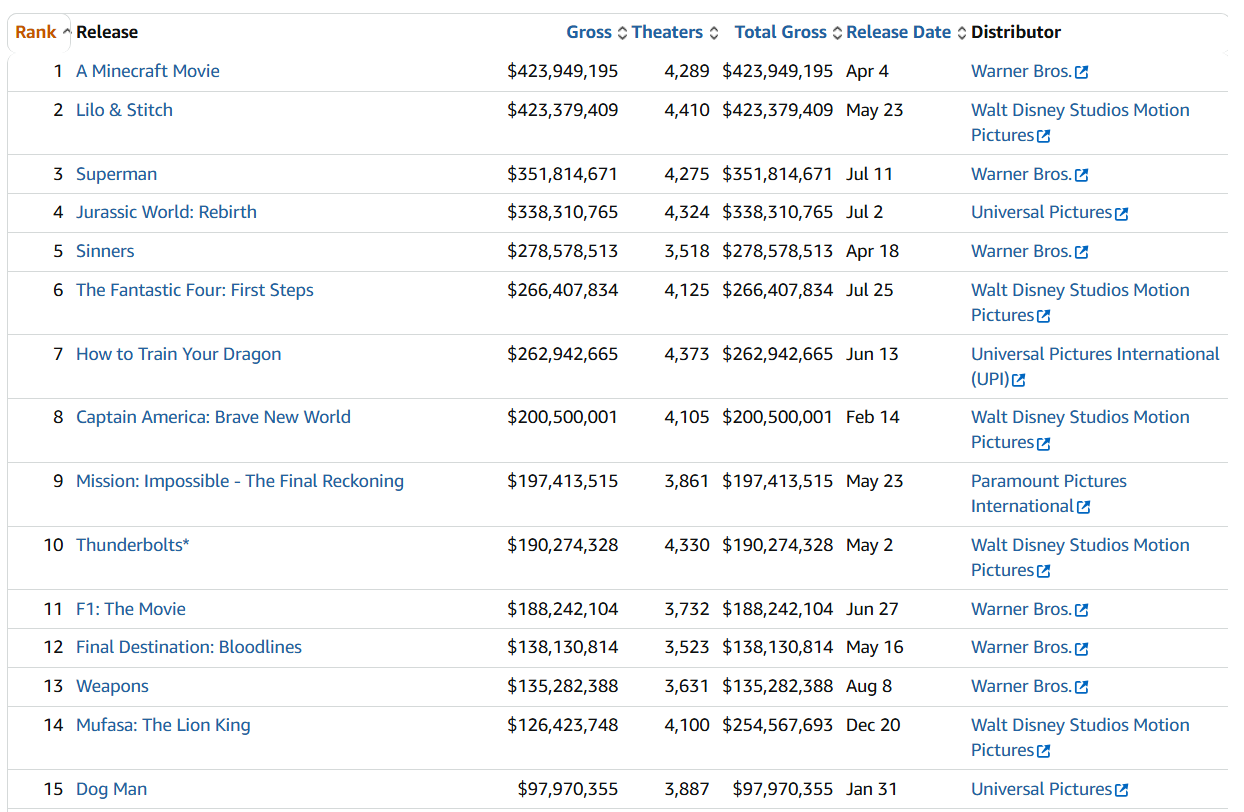Screen dimensions: 1244x812
Task: Click external link icon in Sinners distributor cell
Action: tap(1081, 252)
